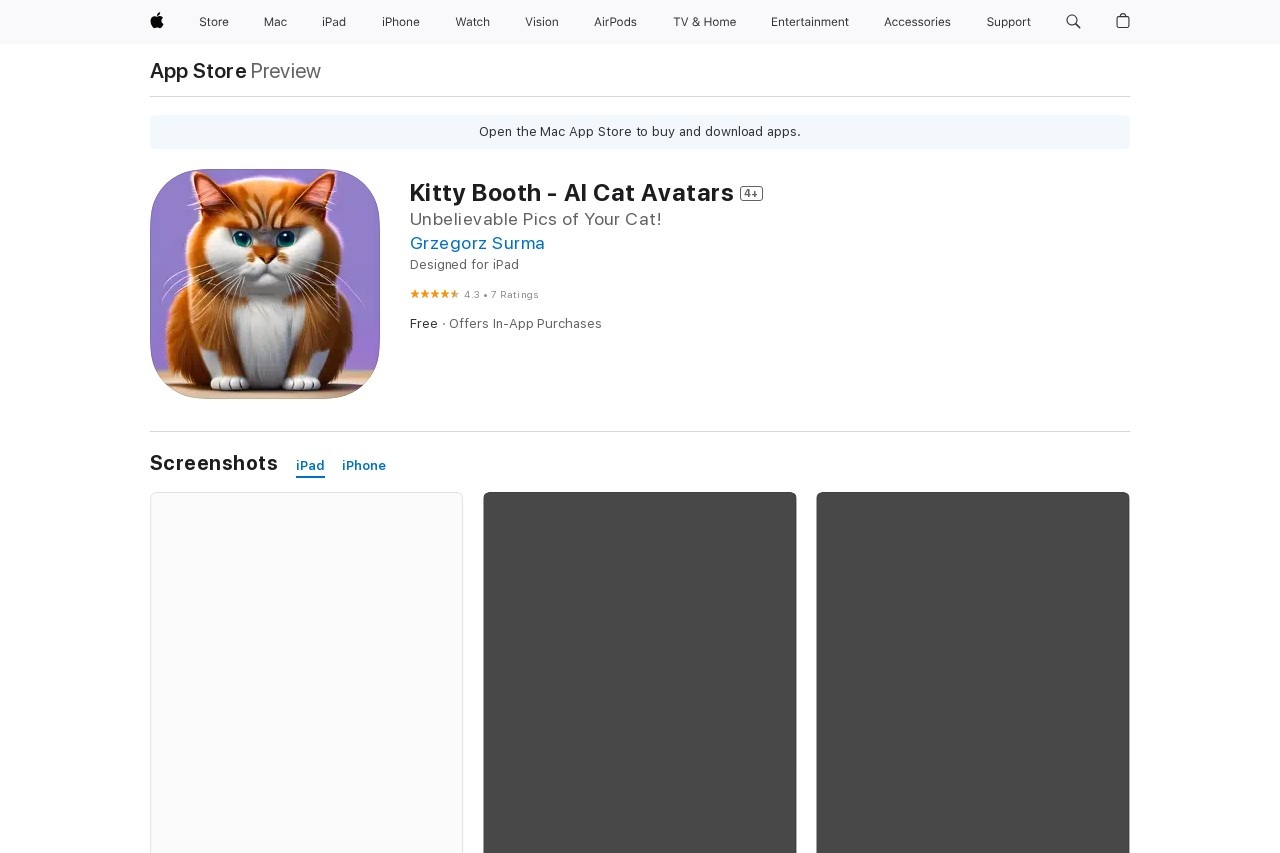This screenshot has width=1280, height=853.
Task: Click the app title Kitty Booth - AI Cat Avatars
Action: (x=572, y=193)
